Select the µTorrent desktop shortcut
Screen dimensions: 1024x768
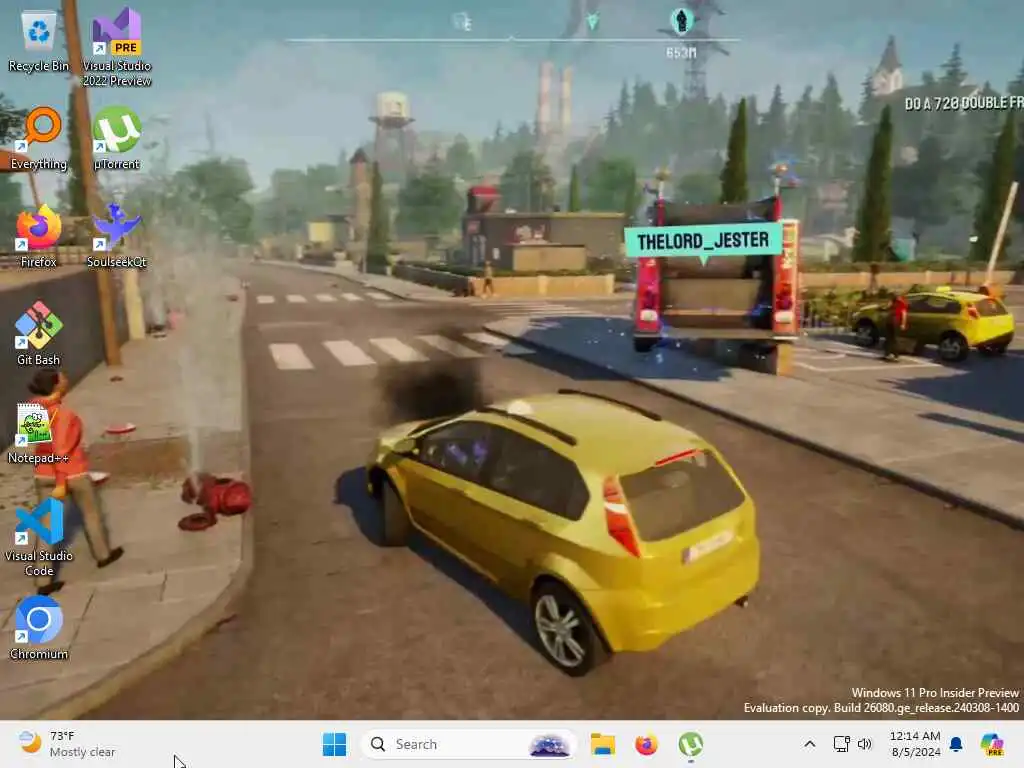point(117,138)
